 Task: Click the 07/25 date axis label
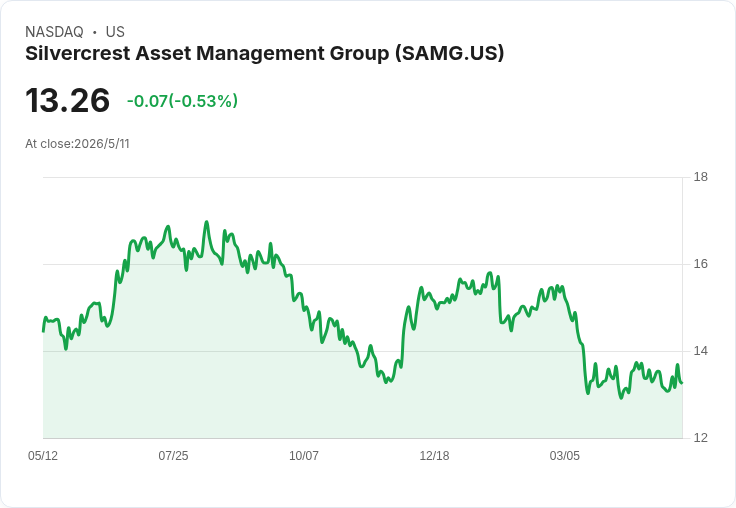(173, 455)
